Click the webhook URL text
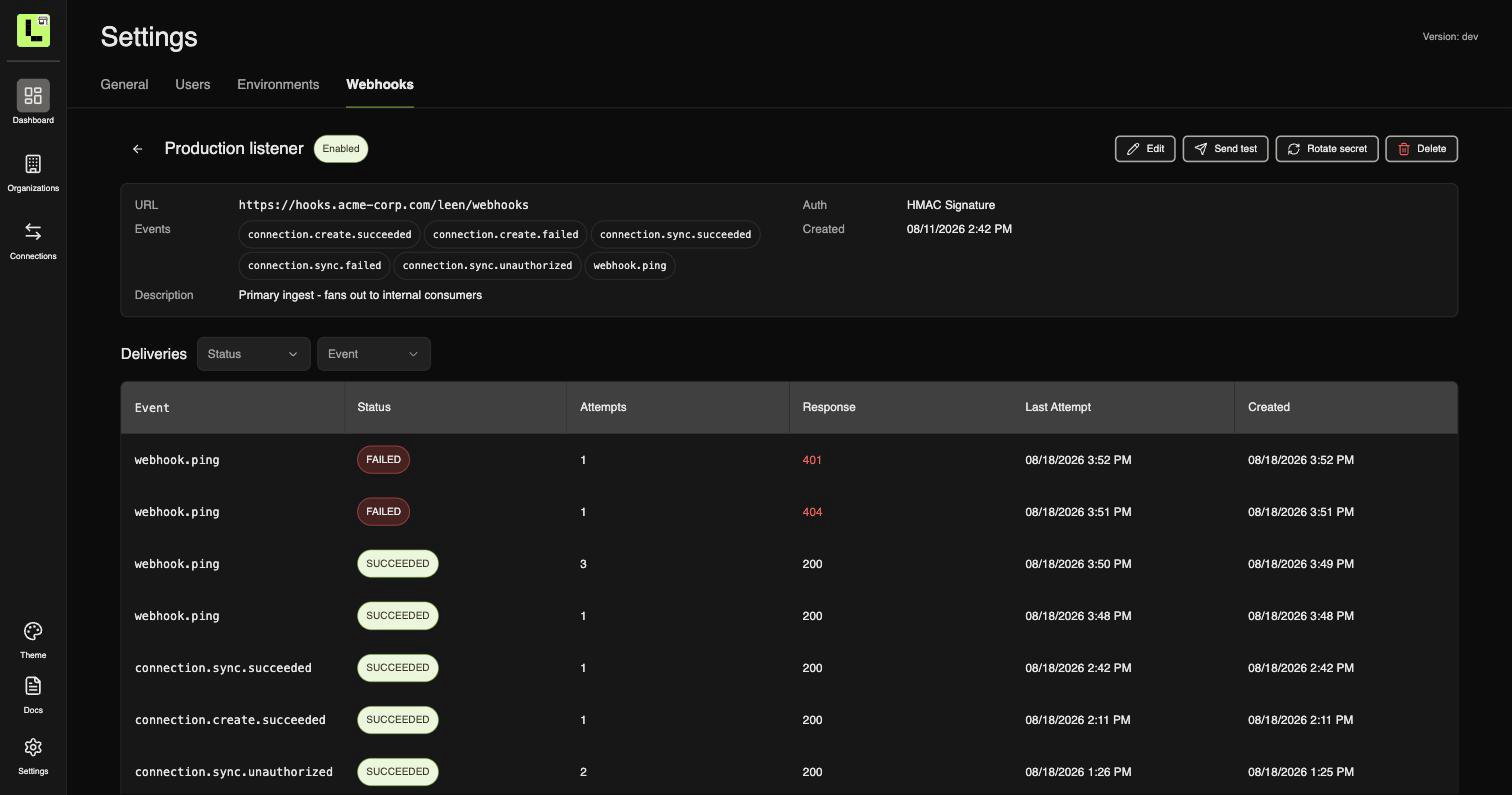 point(384,205)
